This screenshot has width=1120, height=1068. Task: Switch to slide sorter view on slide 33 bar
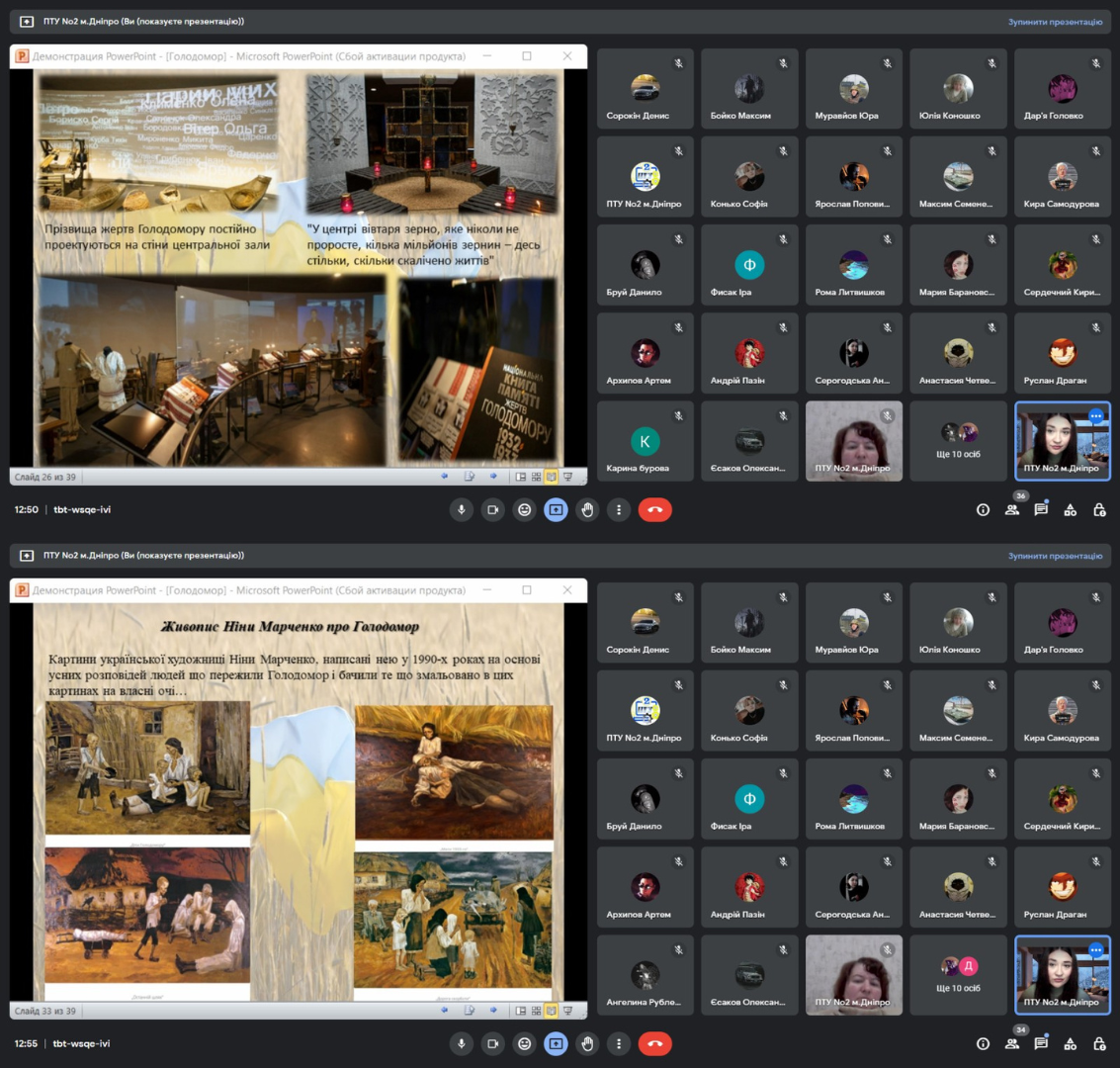(x=537, y=1010)
